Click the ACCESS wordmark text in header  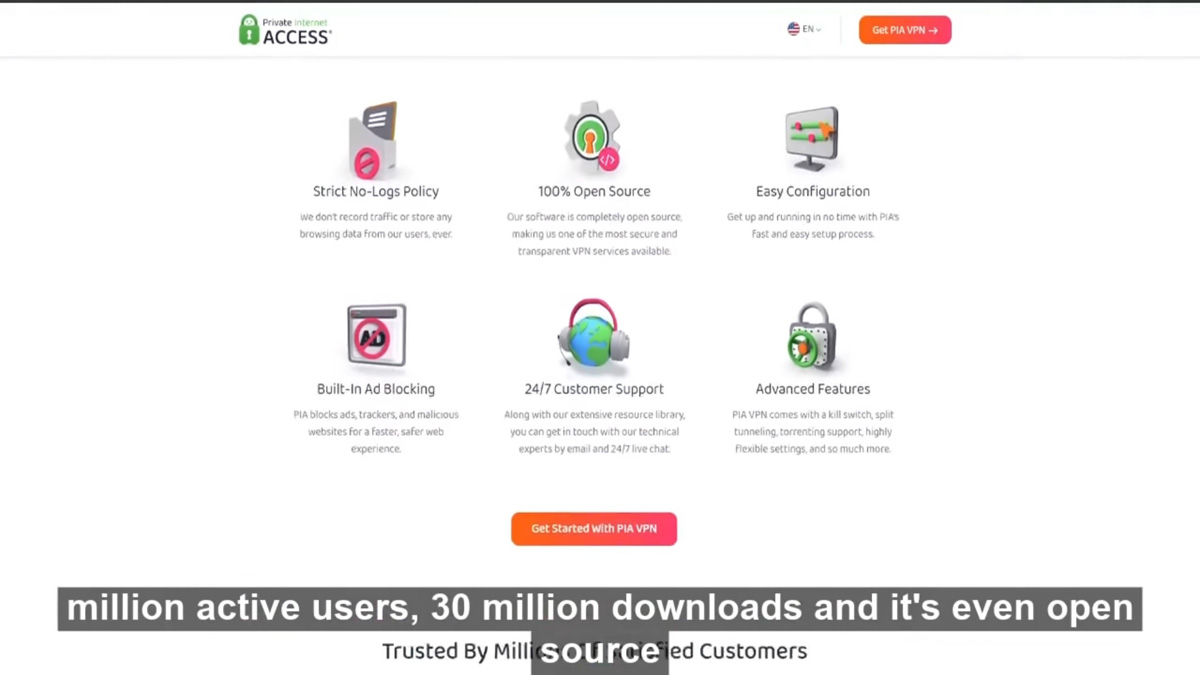pyautogui.click(x=296, y=37)
